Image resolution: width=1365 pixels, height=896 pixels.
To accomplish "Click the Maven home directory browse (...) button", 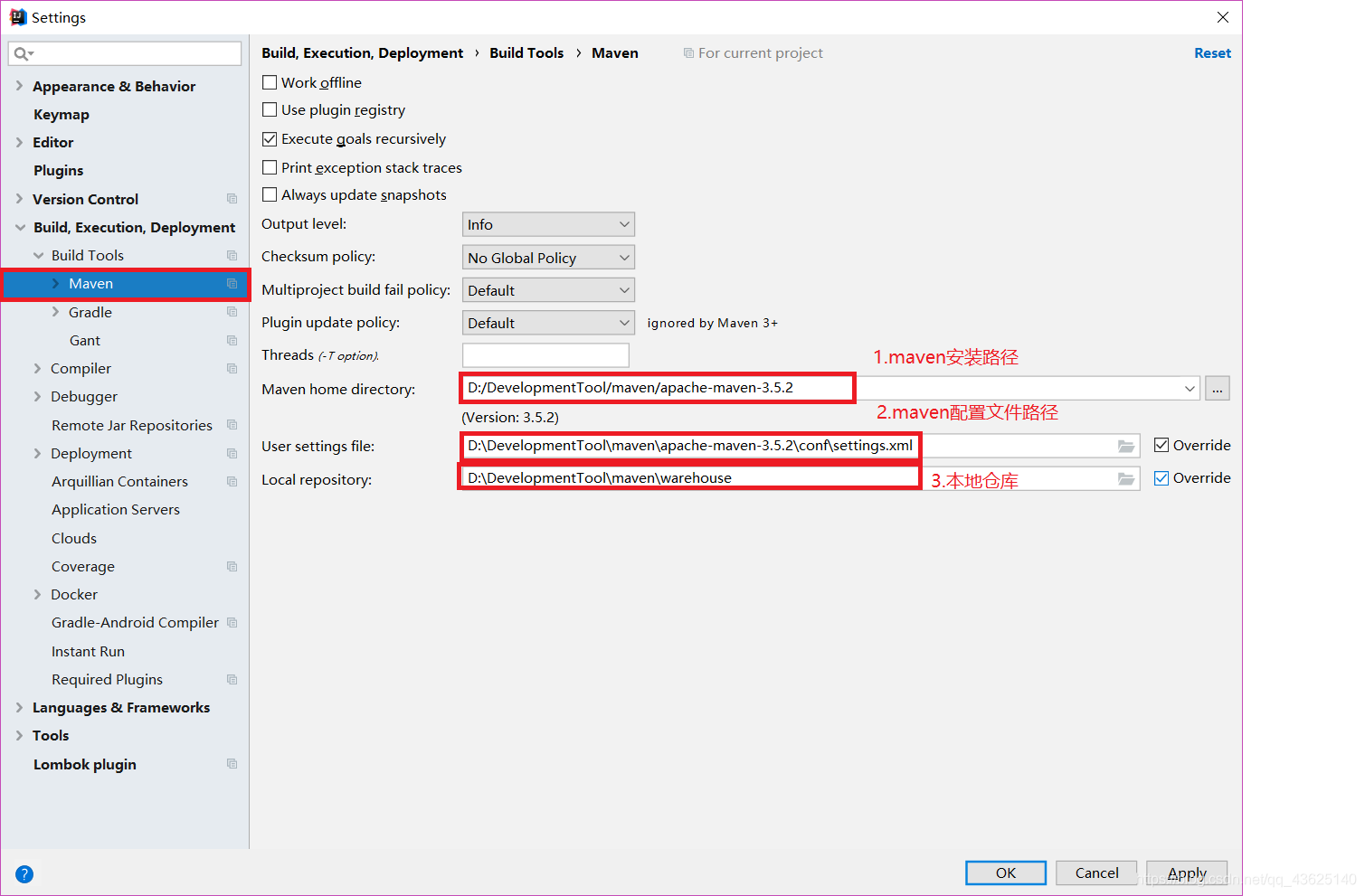I will pos(1218,389).
